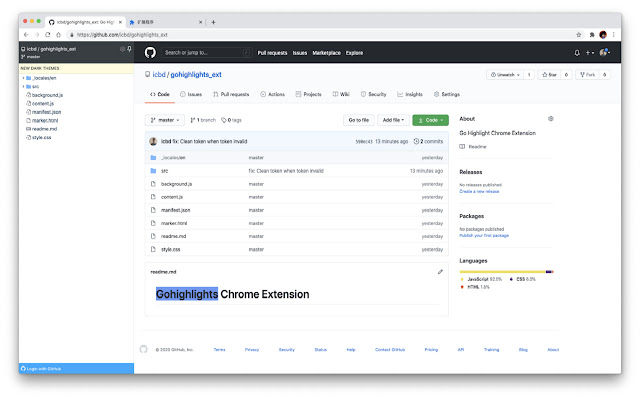This screenshot has width=640, height=400.
Task: Click the Readme link in About section
Action: click(x=477, y=147)
